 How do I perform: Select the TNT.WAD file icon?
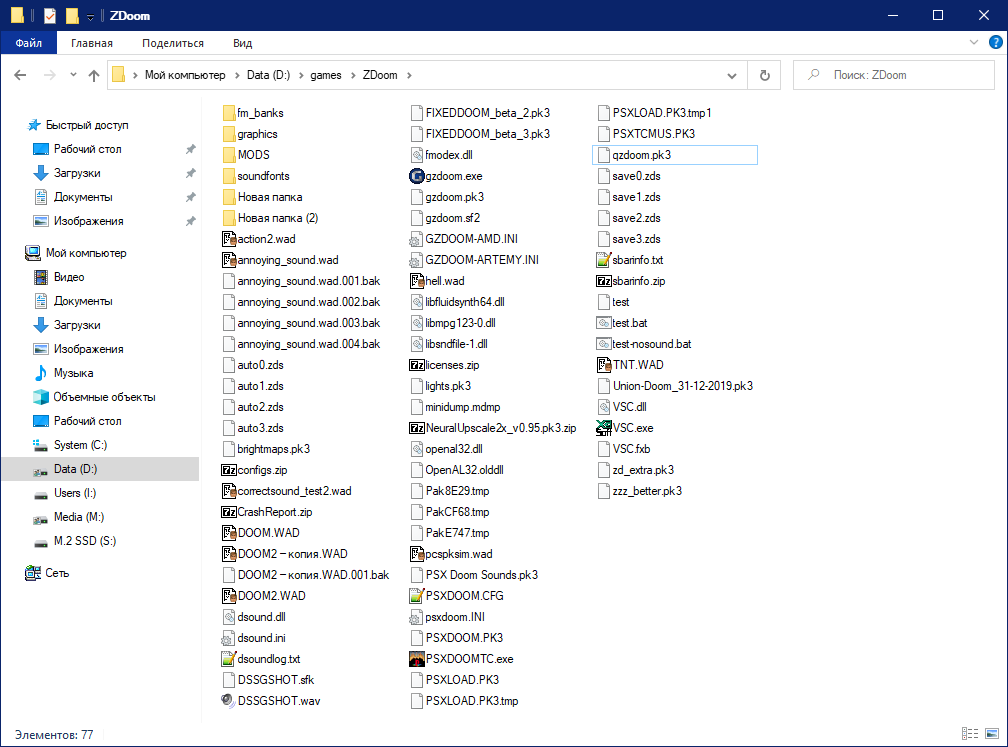pos(604,365)
